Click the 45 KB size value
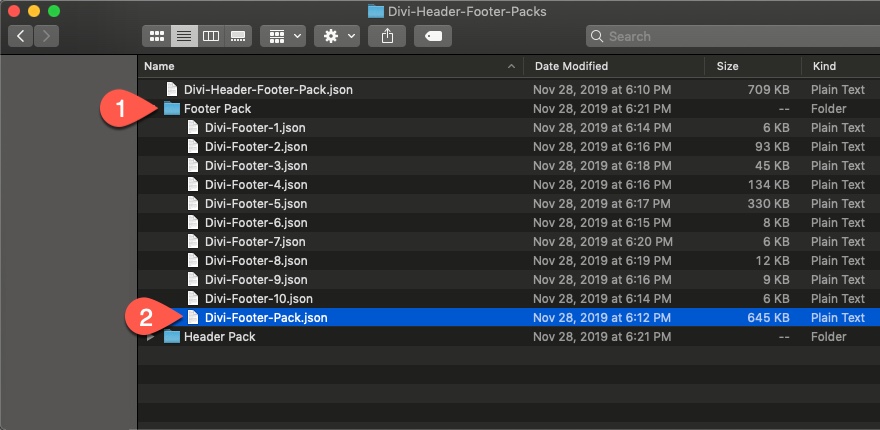The height and width of the screenshot is (430, 880). [772, 166]
